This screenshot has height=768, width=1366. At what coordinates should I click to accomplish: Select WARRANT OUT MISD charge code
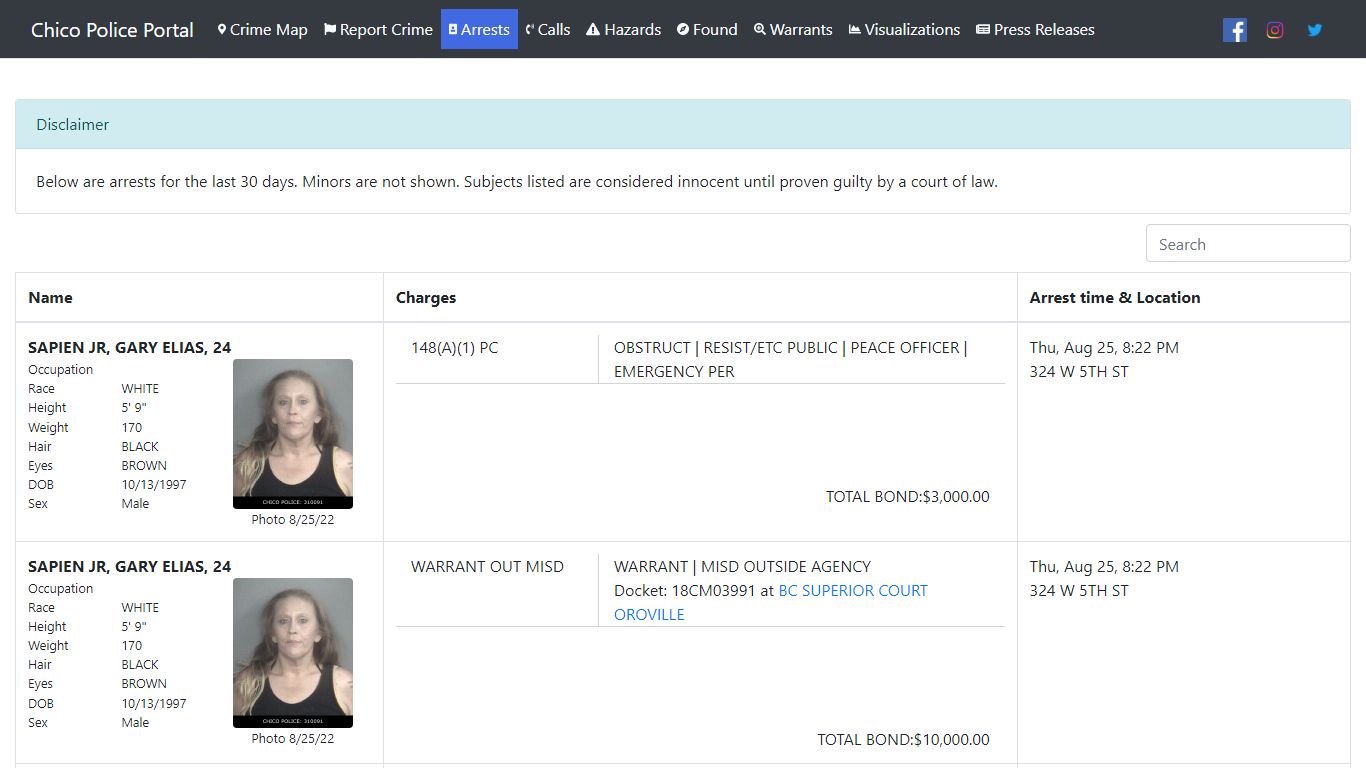[487, 566]
